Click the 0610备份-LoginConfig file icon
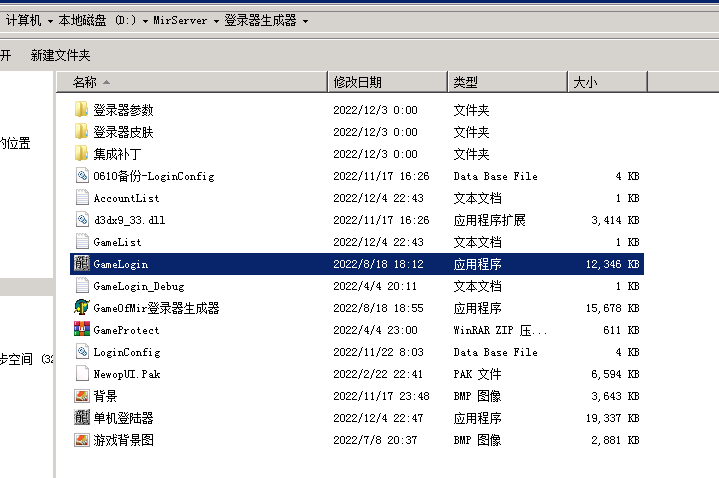719x478 pixels. click(x=82, y=176)
